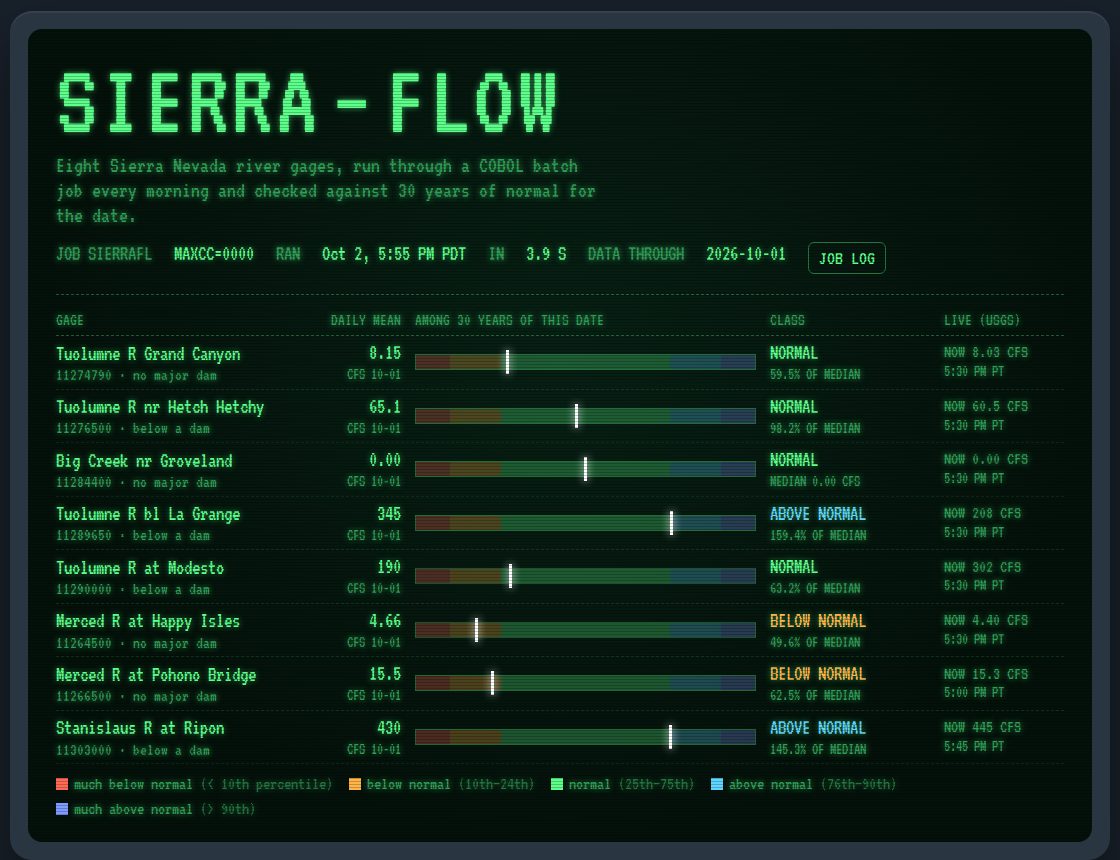Click percentile bar marker for Pohono Bridge row
Screen dimensions: 1120x860
(x=492, y=683)
